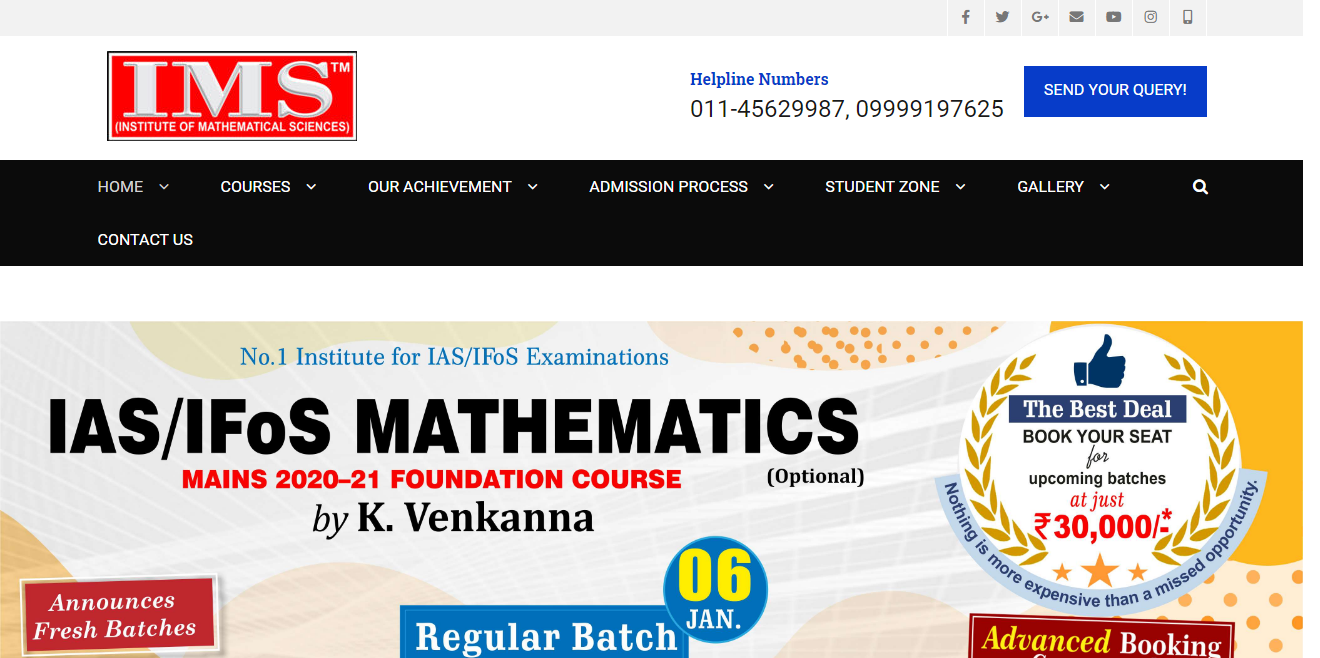Expand the ADMISSION PROCESS dropdown
The image size is (1320, 658).
pos(768,187)
